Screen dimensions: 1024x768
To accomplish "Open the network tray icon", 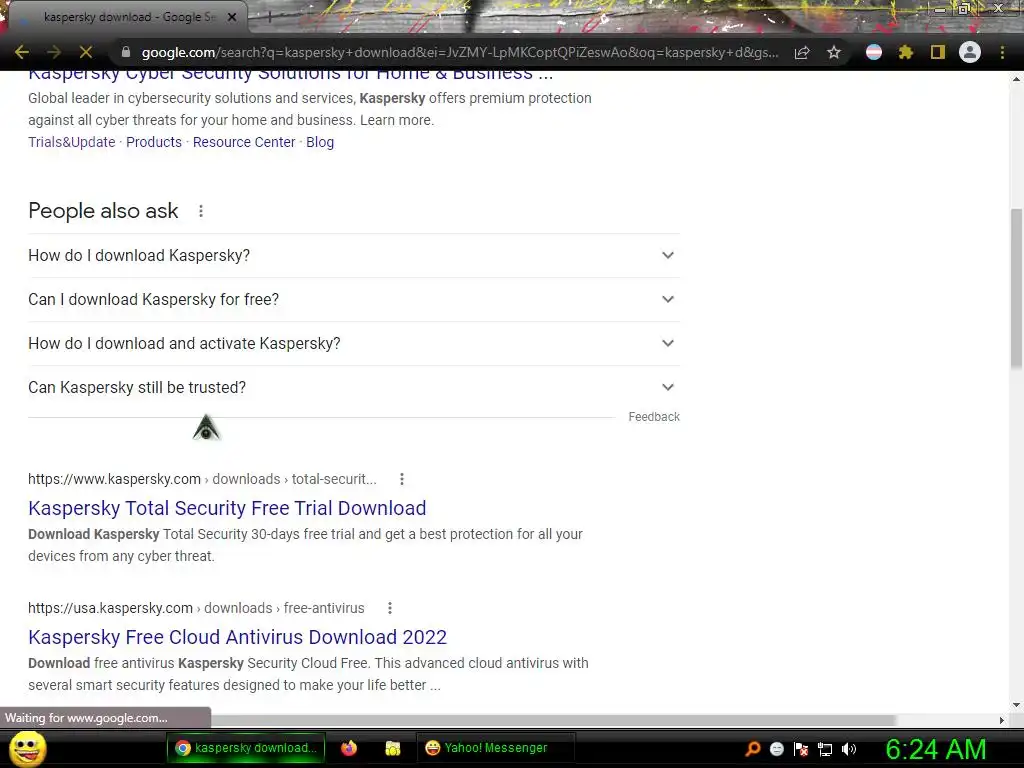I will tap(825, 749).
